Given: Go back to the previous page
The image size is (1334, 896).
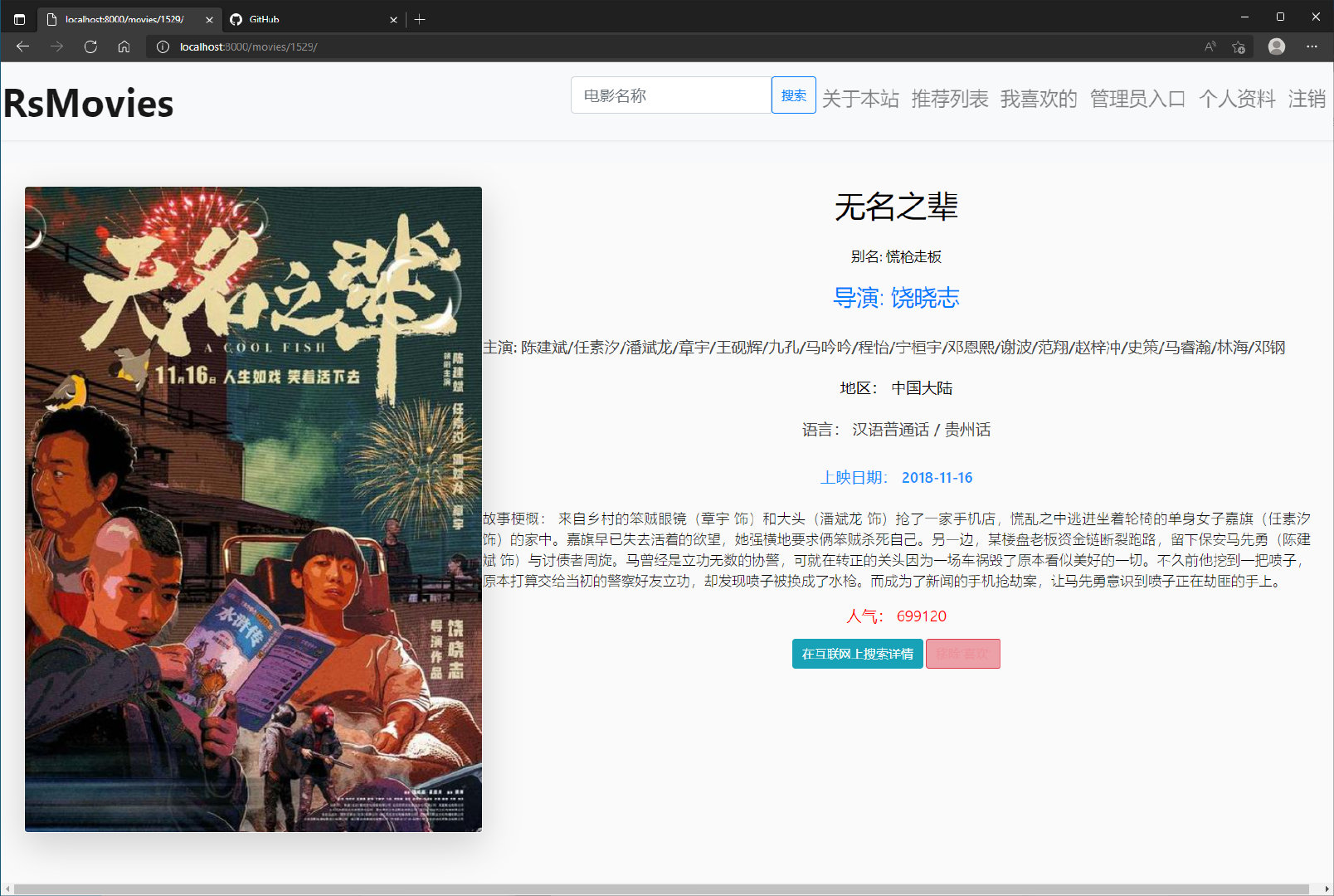Looking at the screenshot, I should tap(22, 46).
